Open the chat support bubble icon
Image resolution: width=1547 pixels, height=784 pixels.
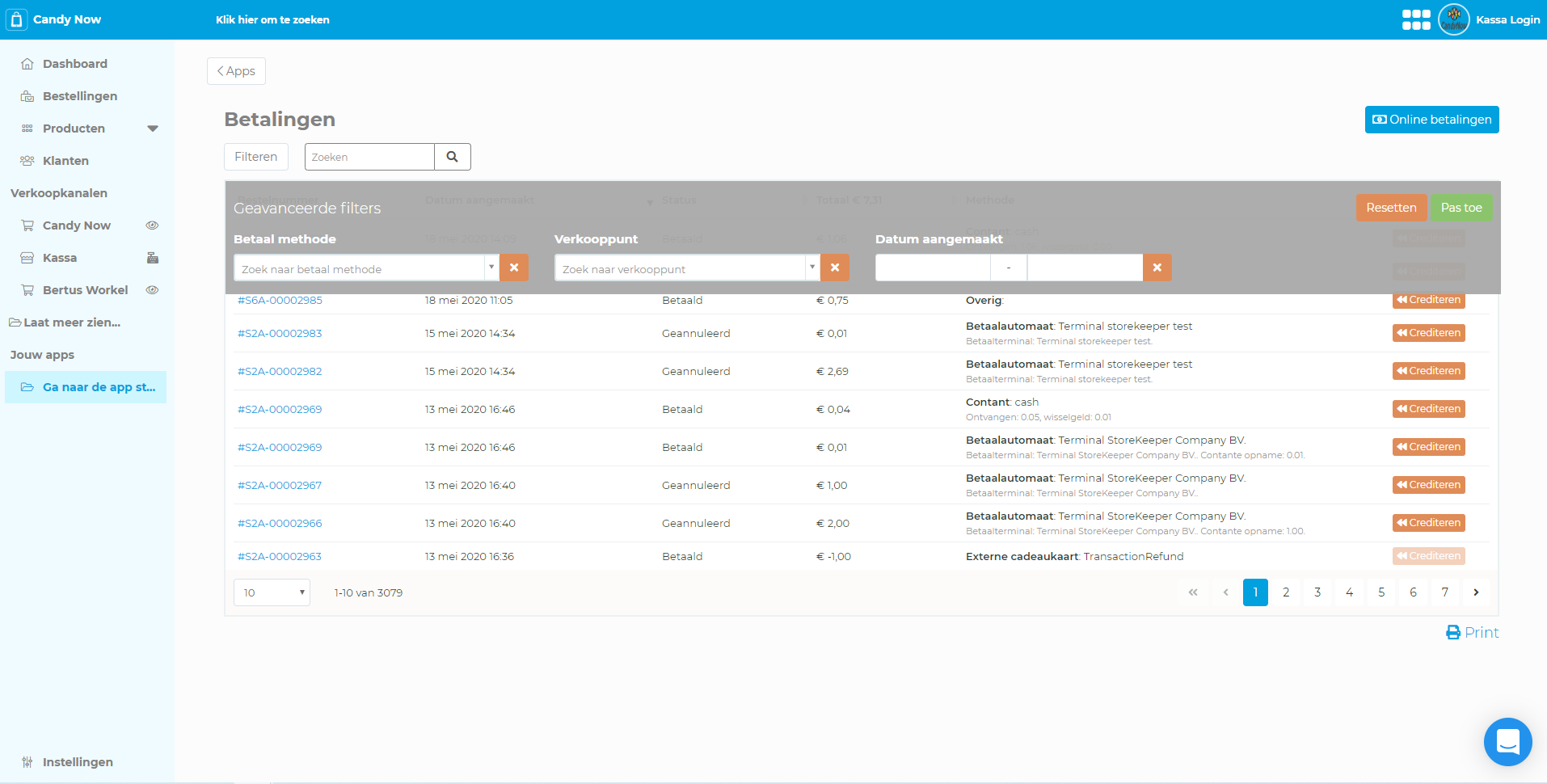pos(1507,741)
